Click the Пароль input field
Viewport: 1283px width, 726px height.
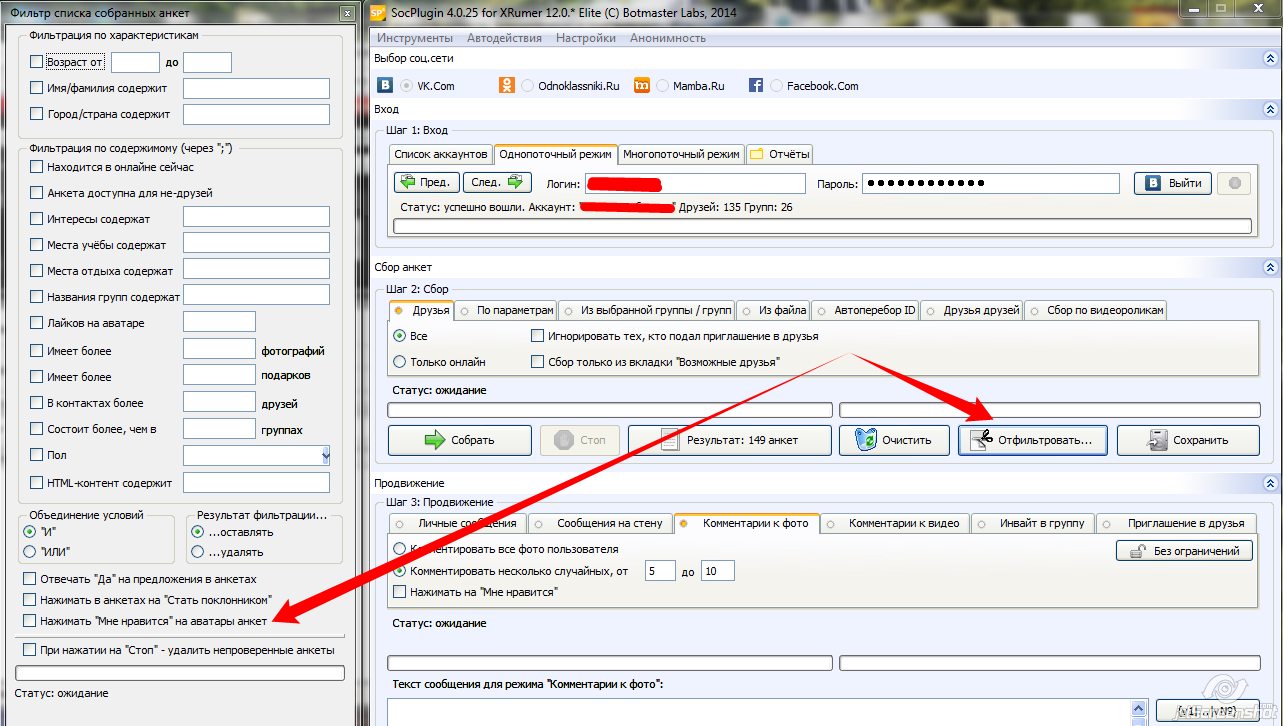tap(991, 183)
